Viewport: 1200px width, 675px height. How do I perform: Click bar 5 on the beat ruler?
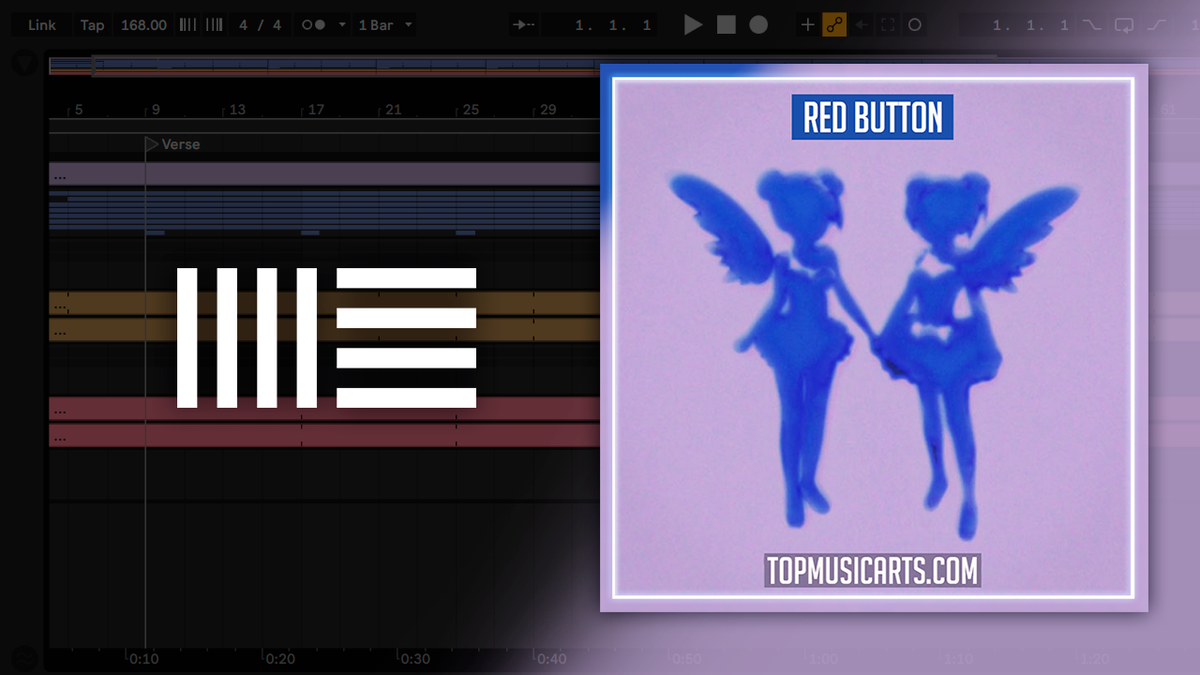(78, 110)
